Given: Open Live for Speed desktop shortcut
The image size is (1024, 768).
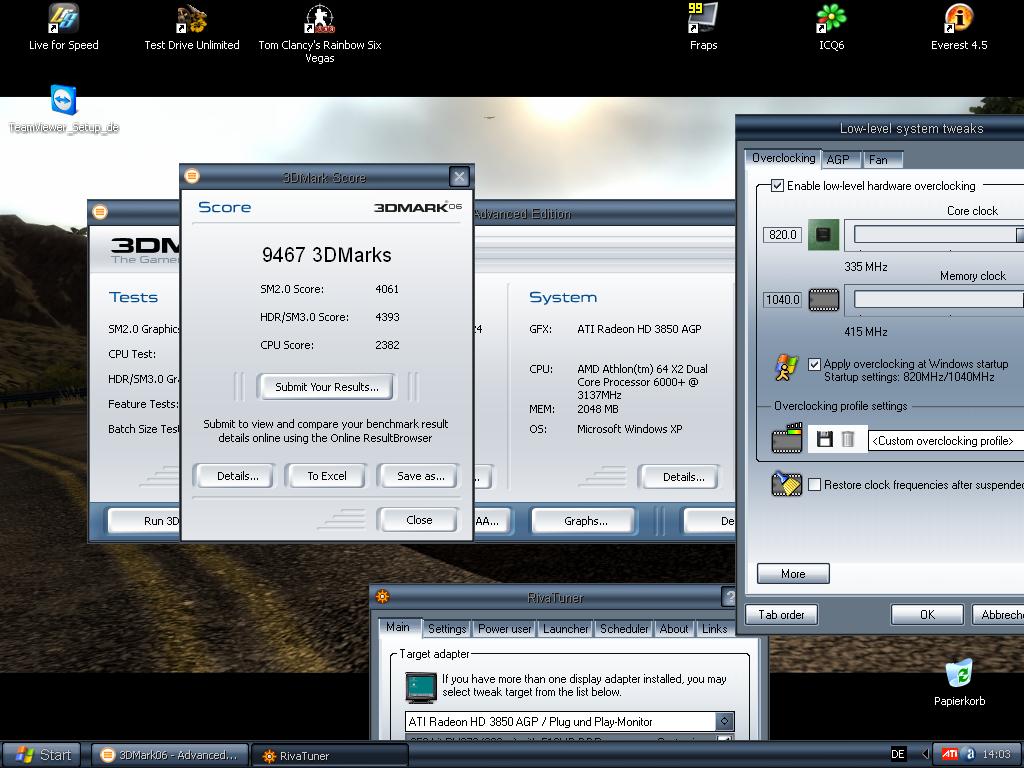Looking at the screenshot, I should tap(63, 27).
